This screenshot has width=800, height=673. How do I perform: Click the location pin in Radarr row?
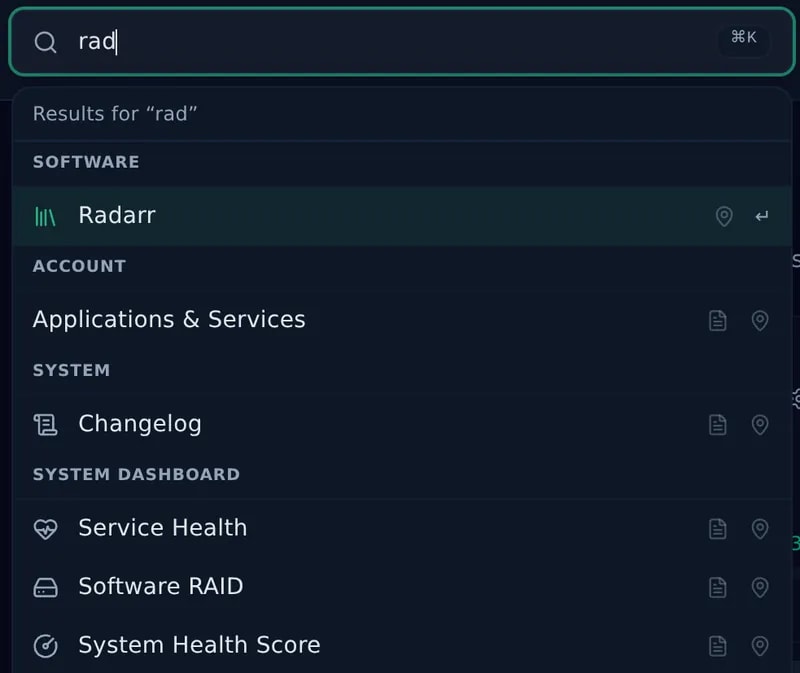coord(724,216)
